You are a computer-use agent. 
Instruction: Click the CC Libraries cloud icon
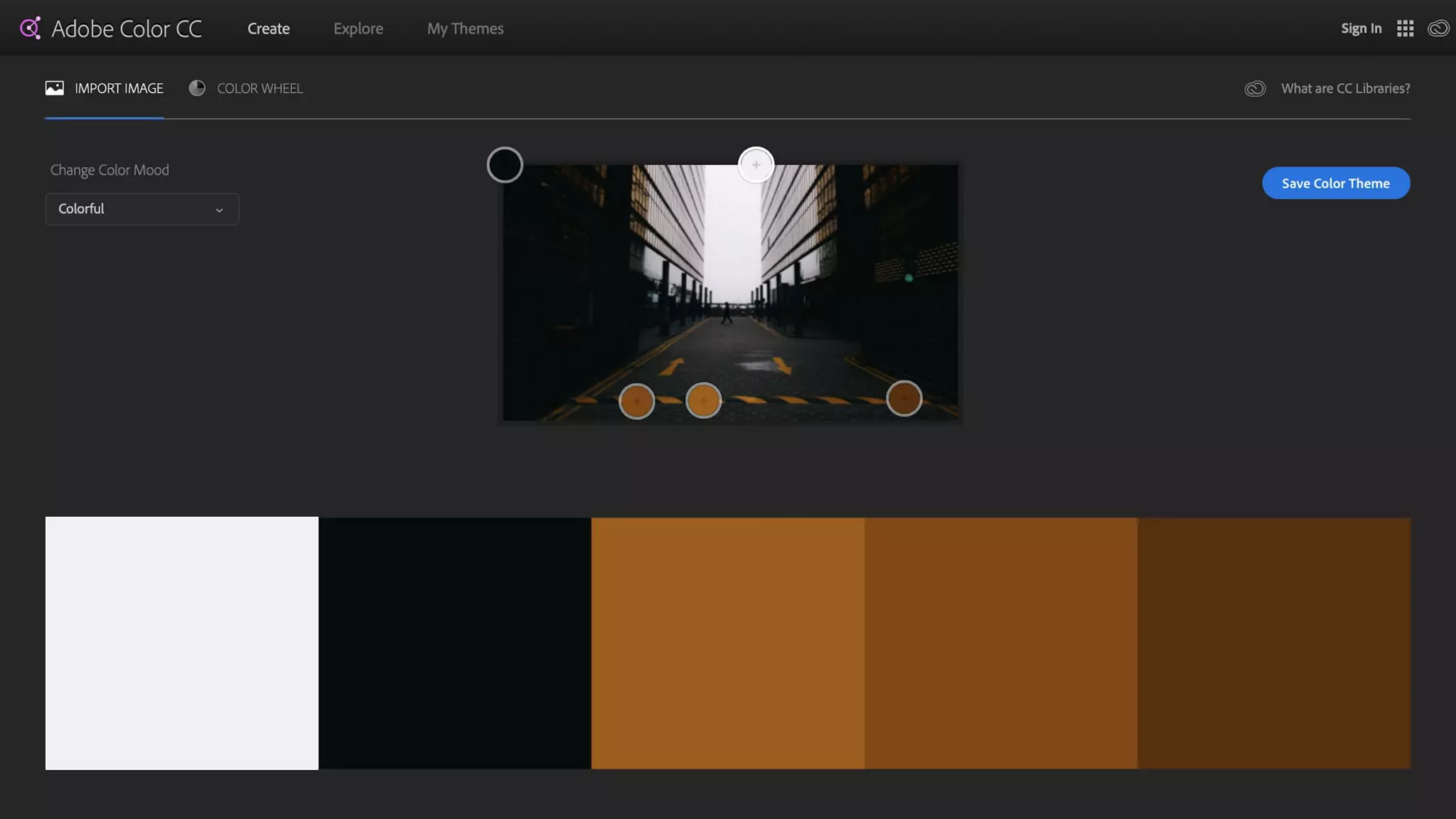pyautogui.click(x=1255, y=89)
